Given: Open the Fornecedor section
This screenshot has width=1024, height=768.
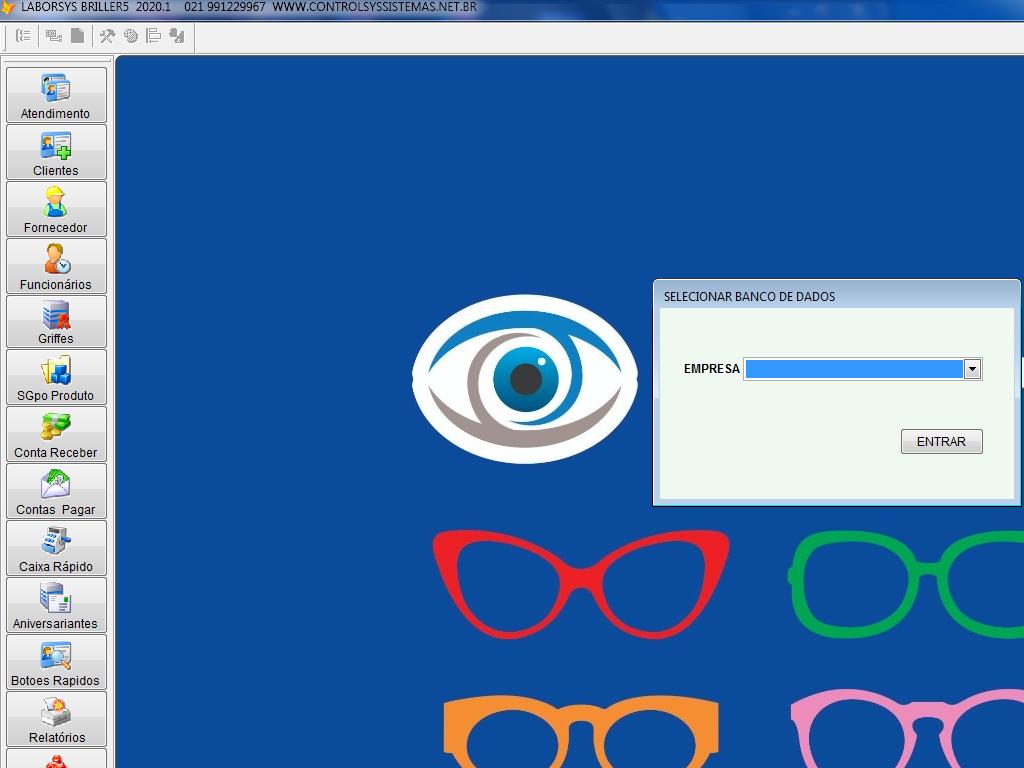Looking at the screenshot, I should pos(56,208).
